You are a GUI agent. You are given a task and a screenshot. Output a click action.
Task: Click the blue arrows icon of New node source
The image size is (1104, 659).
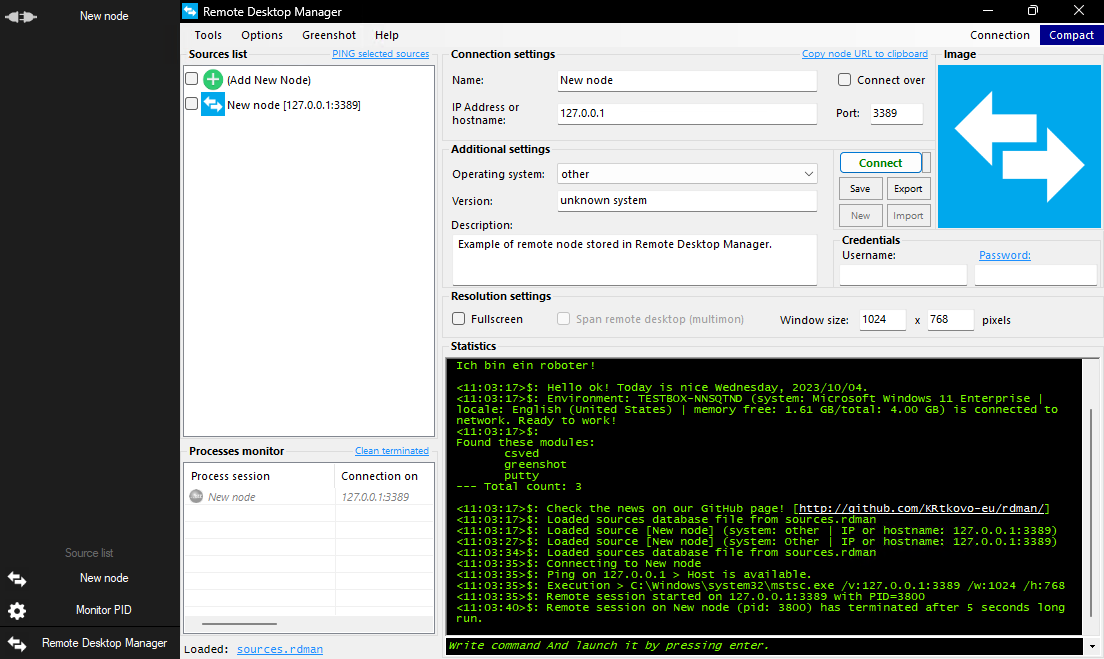(x=213, y=104)
